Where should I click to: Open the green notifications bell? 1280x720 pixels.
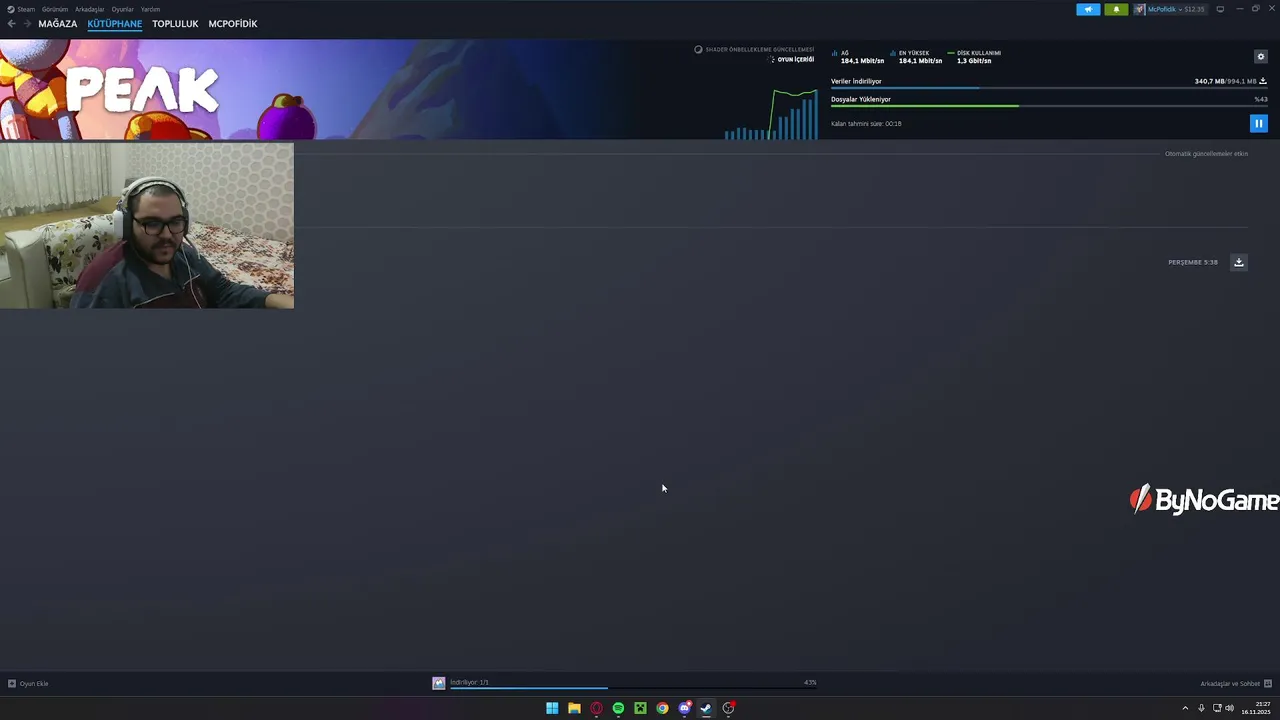1116,9
